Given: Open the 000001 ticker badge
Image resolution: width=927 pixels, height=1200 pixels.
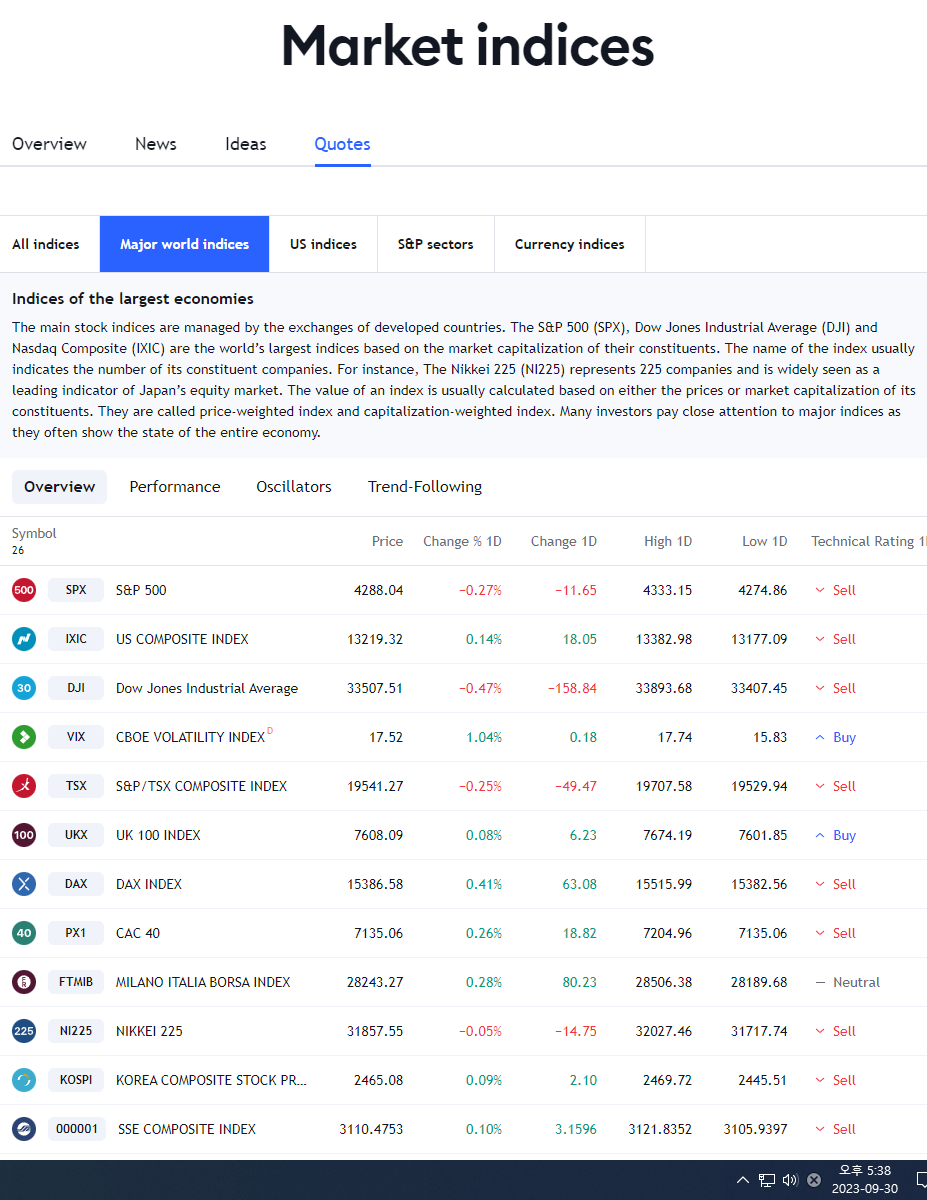Looking at the screenshot, I should coord(77,1129).
